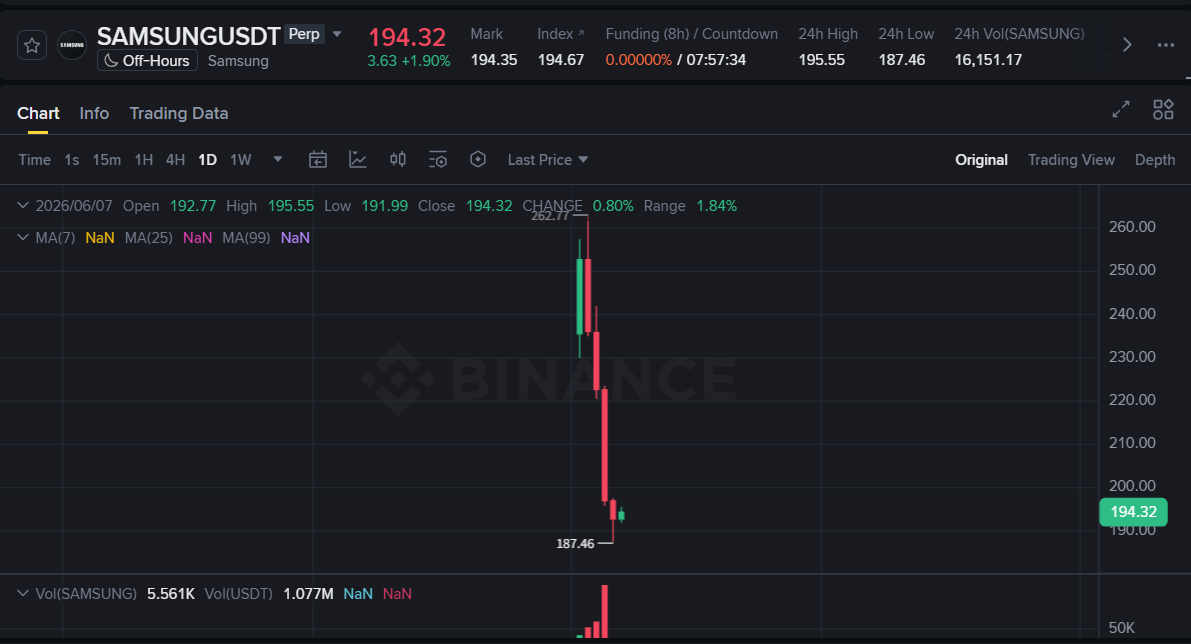Click the 24h High value 195.55
The image size is (1191, 644).
(821, 60)
